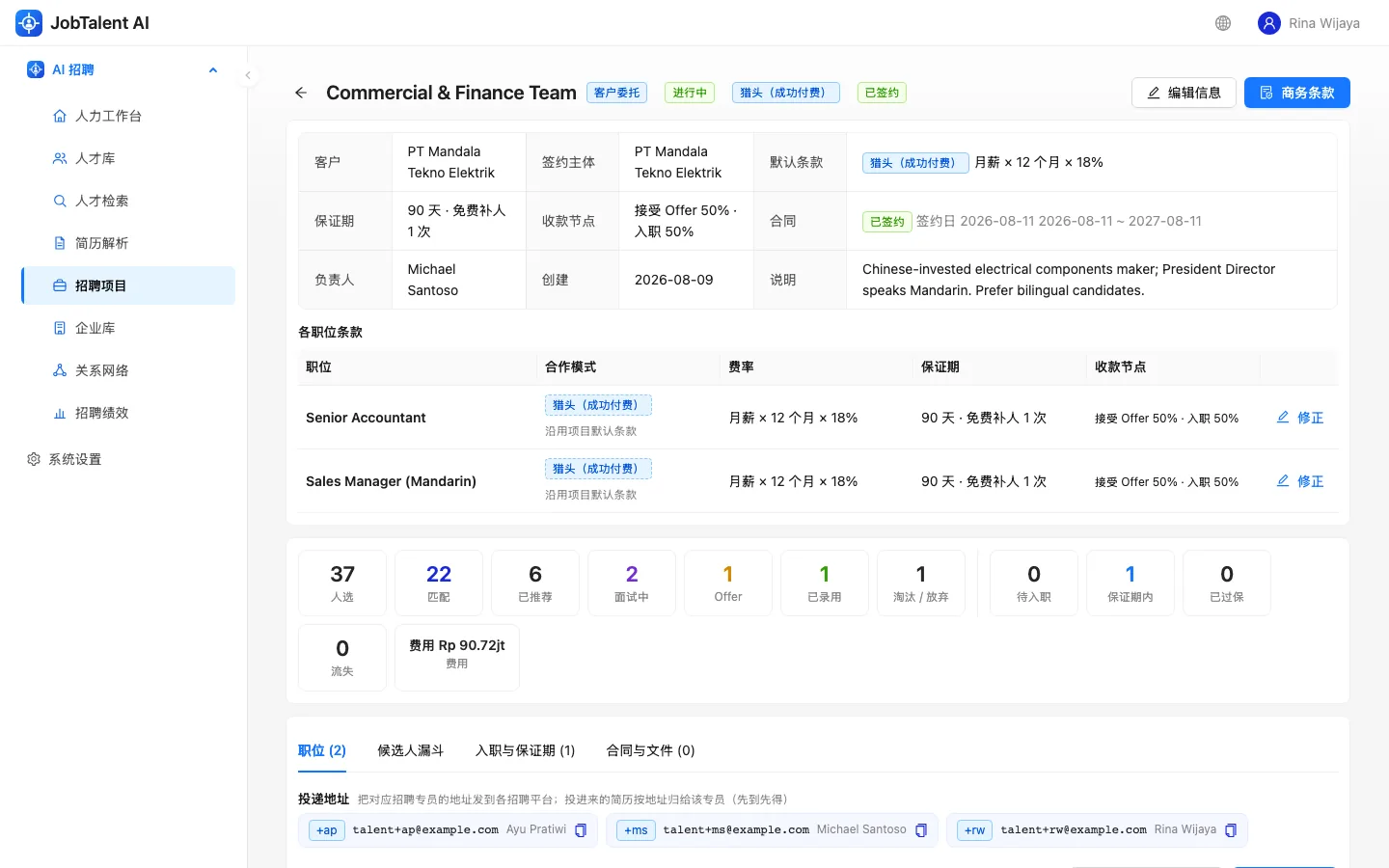Open 关系网络 in the sidebar
Screen dimensions: 1389x868
(128, 370)
